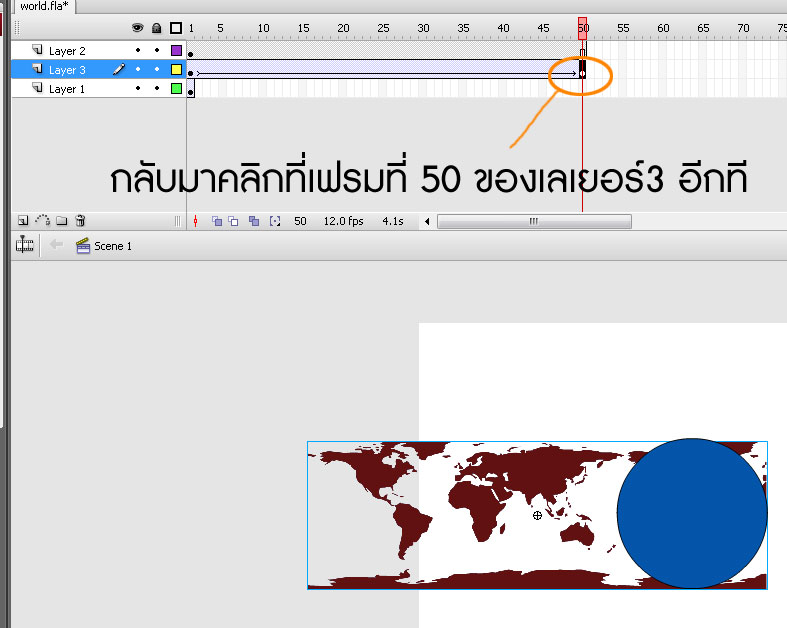This screenshot has height=628, width=787.
Task: Click the Show All Layers as Outlines square icon
Action: click(x=176, y=28)
